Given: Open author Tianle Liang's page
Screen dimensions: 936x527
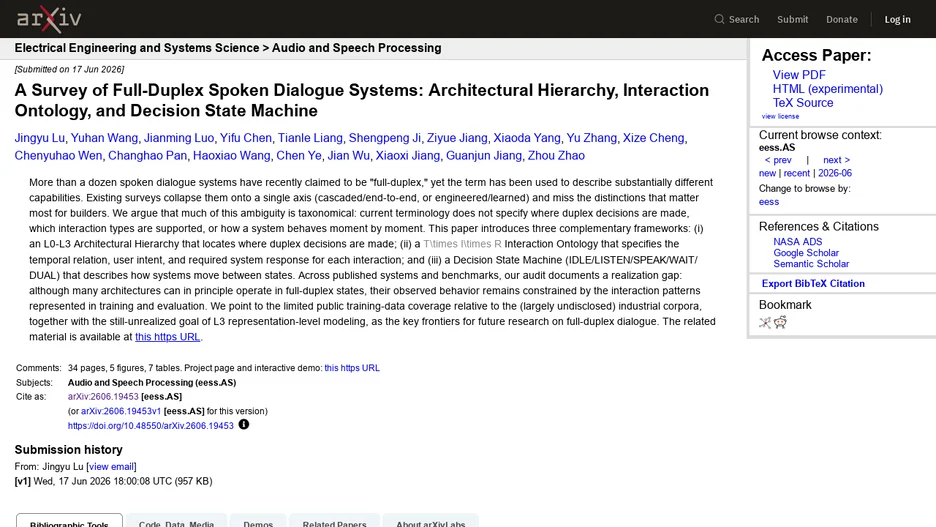Looking at the screenshot, I should 310,138.
